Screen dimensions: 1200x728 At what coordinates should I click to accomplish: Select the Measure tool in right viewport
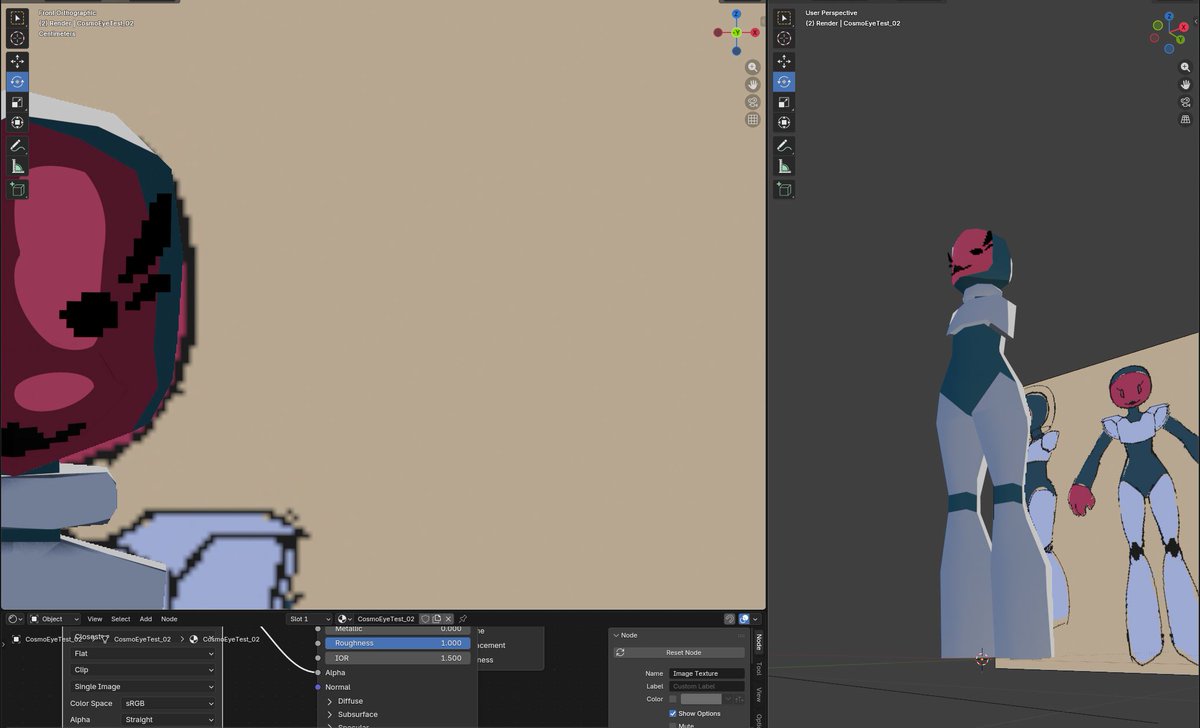pyautogui.click(x=784, y=166)
